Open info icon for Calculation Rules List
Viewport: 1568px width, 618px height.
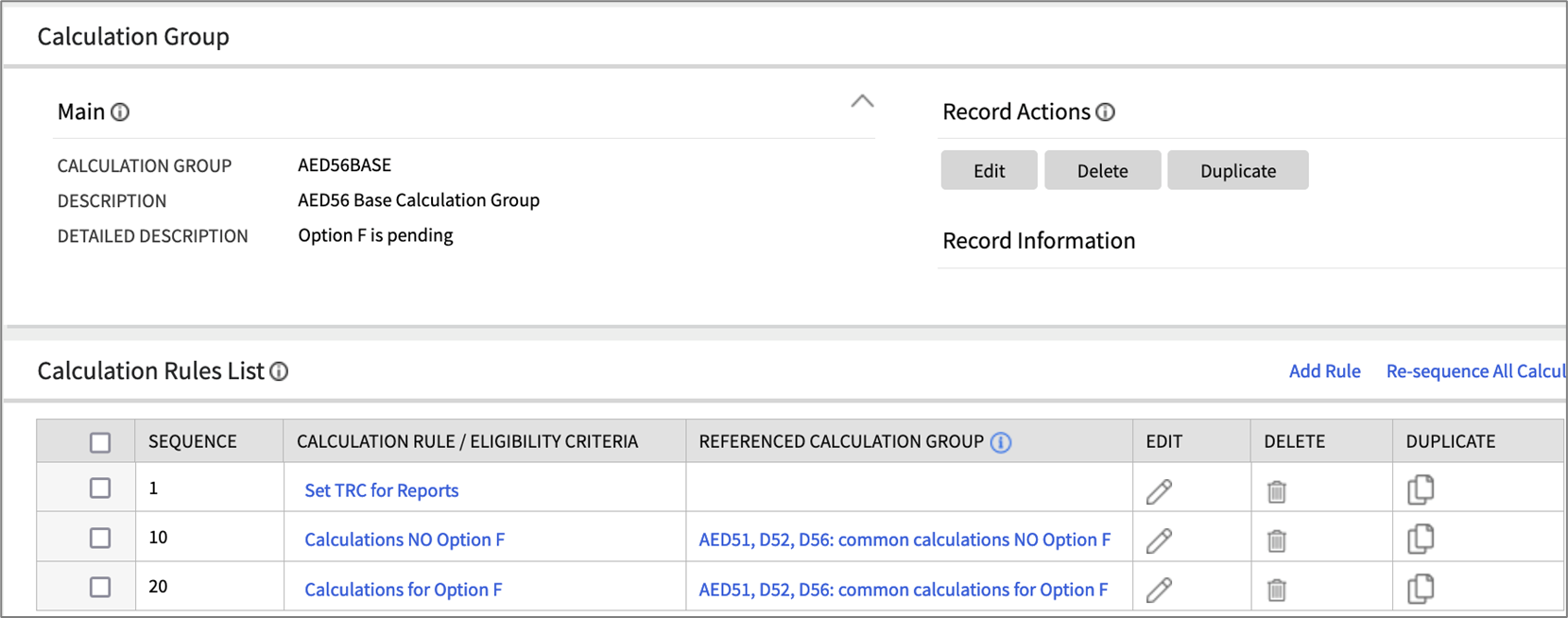tap(279, 371)
